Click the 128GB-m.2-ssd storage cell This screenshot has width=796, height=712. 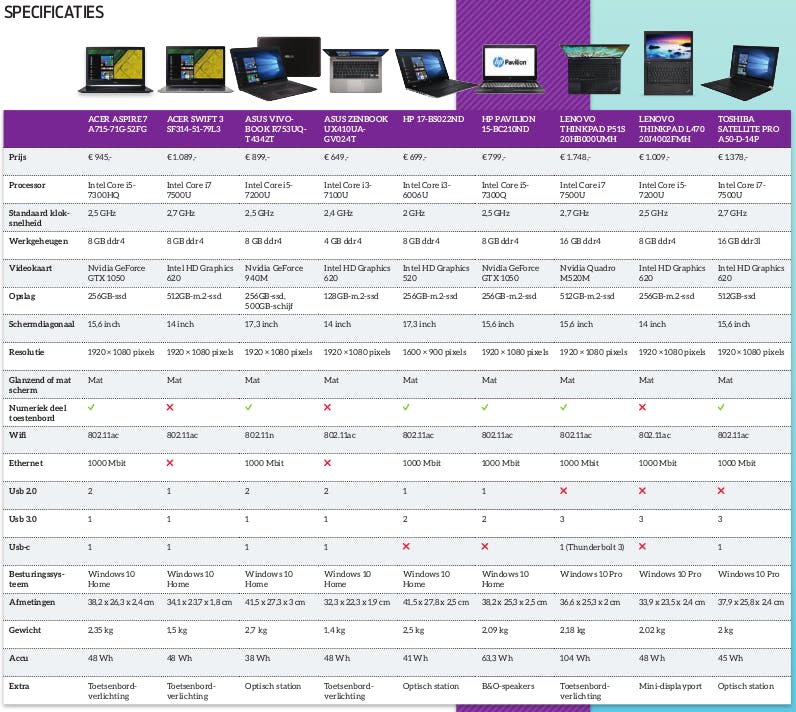click(351, 296)
